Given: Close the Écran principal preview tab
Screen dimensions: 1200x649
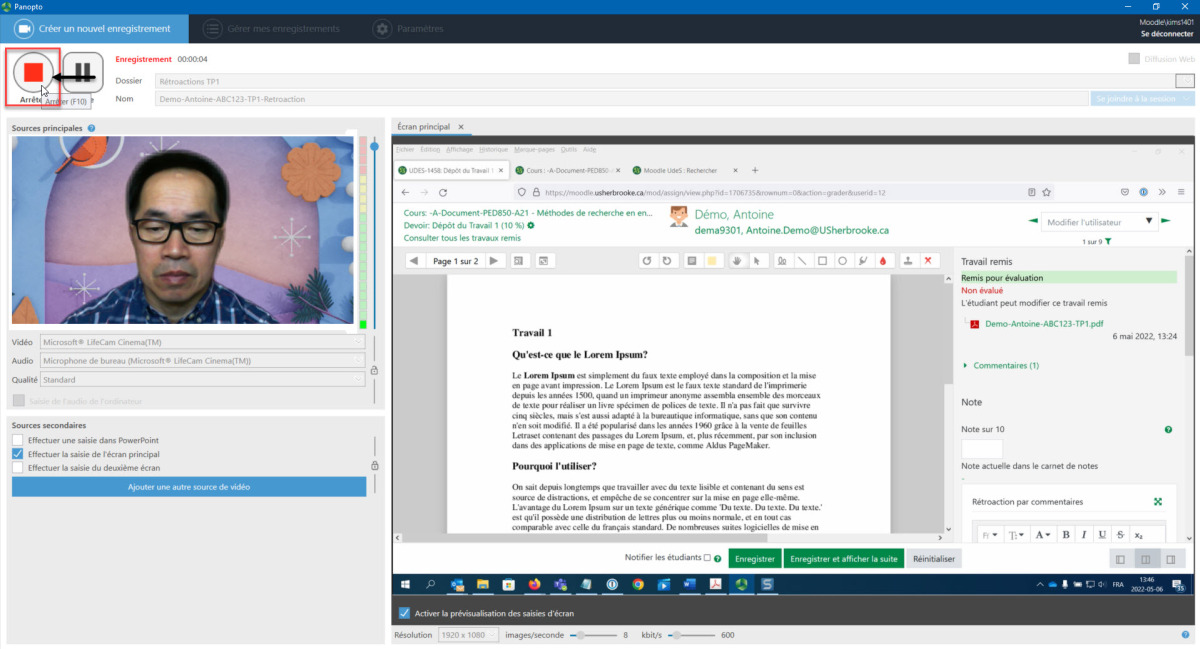Looking at the screenshot, I should (461, 127).
